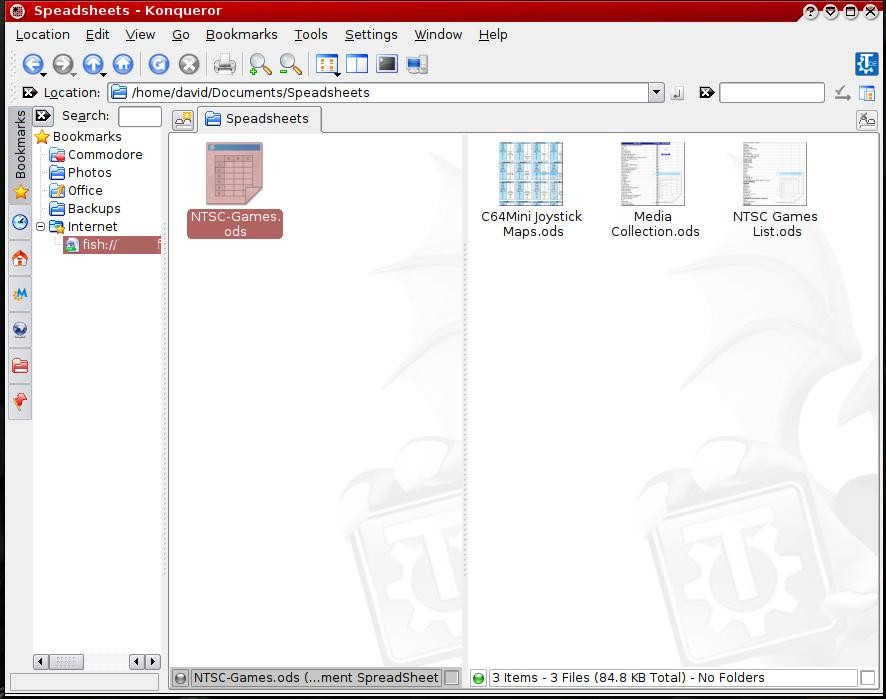Reload the current view
886x699 pixels.
[159, 64]
